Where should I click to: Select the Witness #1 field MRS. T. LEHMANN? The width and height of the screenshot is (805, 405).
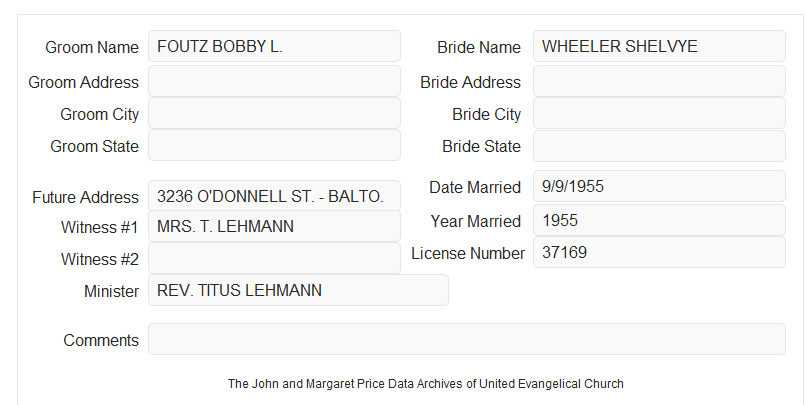(274, 226)
